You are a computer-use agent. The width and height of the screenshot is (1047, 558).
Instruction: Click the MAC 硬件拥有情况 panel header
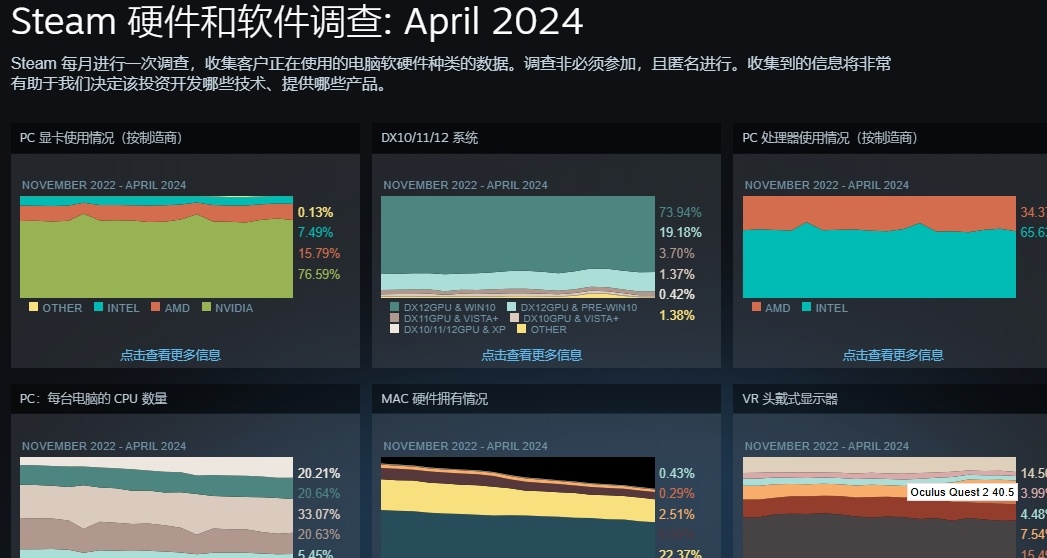pyautogui.click(x=546, y=399)
